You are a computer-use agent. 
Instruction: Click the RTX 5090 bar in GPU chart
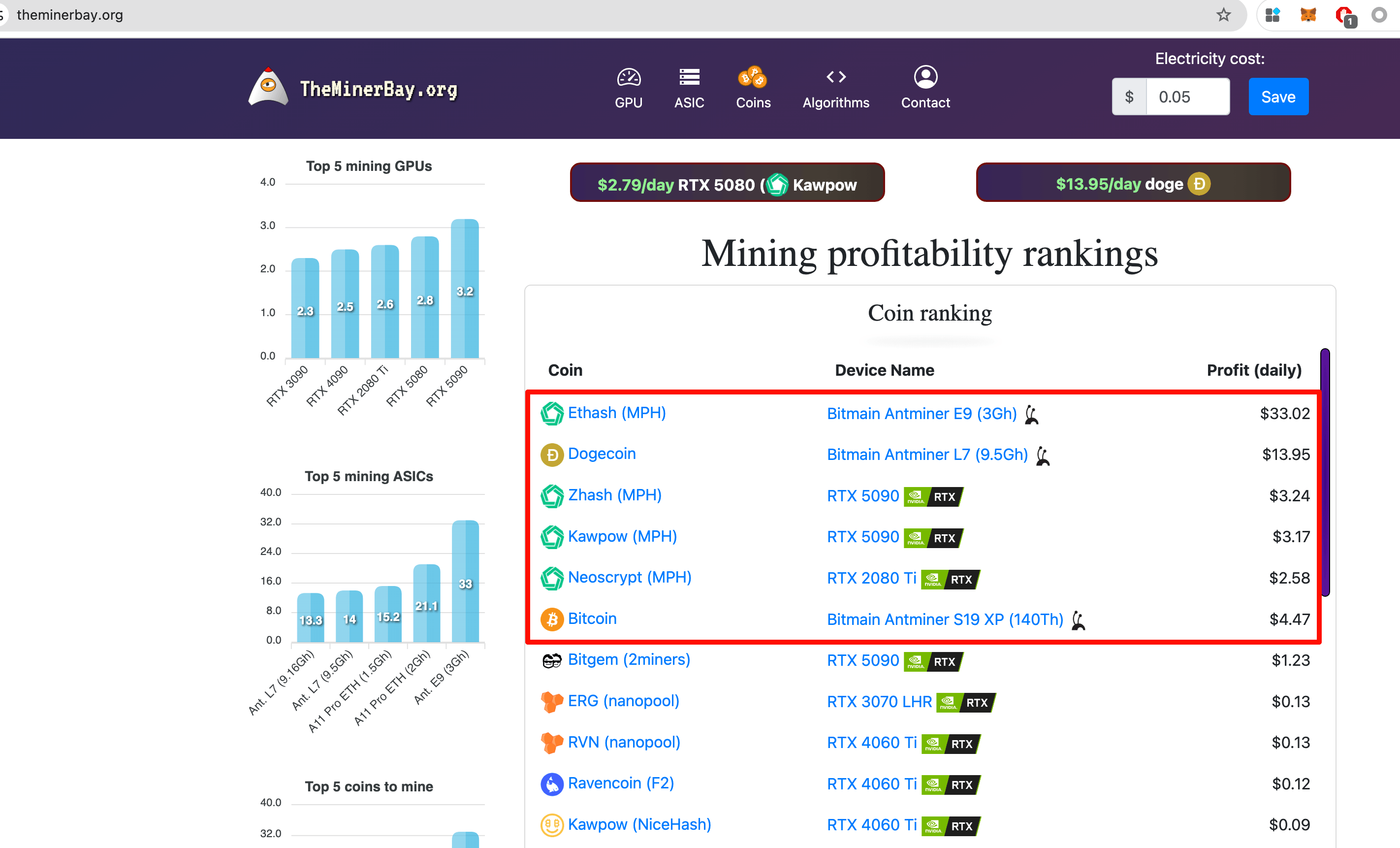[x=465, y=289]
